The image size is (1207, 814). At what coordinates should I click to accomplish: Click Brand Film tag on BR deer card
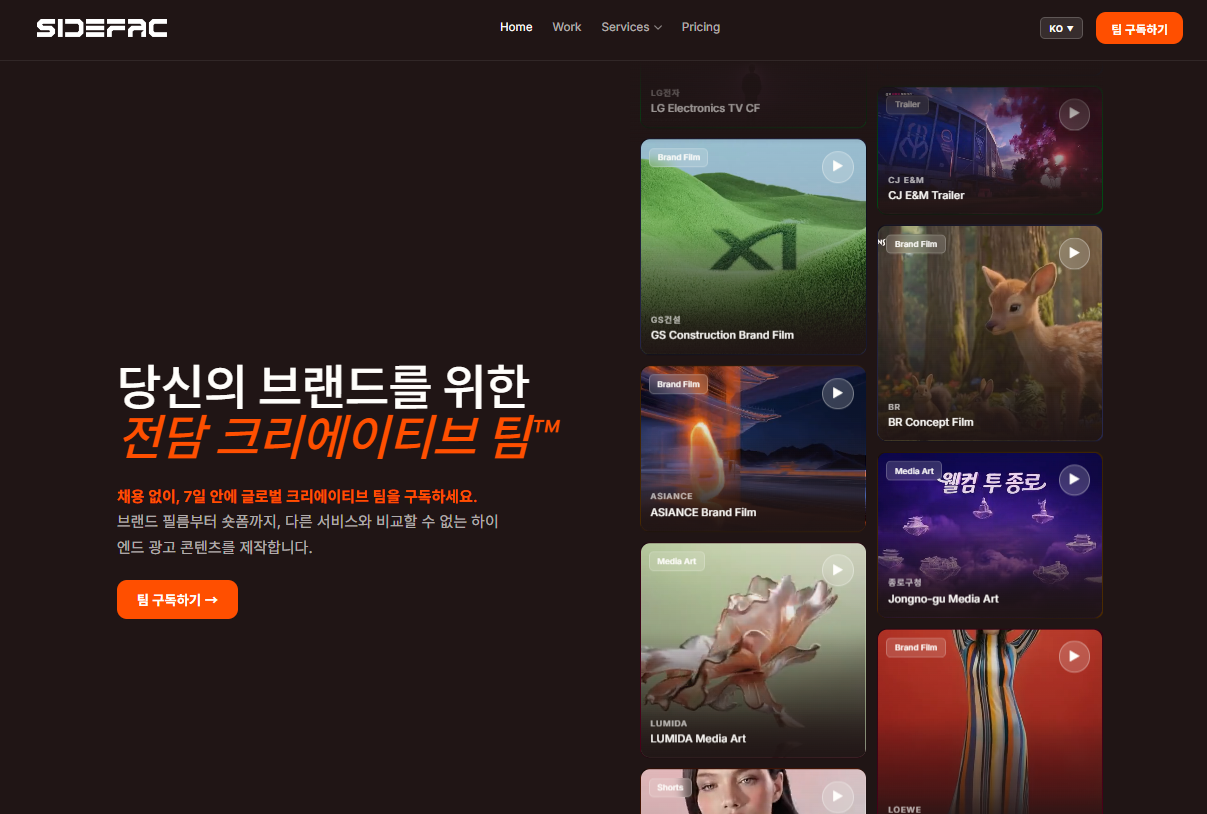[x=915, y=244]
